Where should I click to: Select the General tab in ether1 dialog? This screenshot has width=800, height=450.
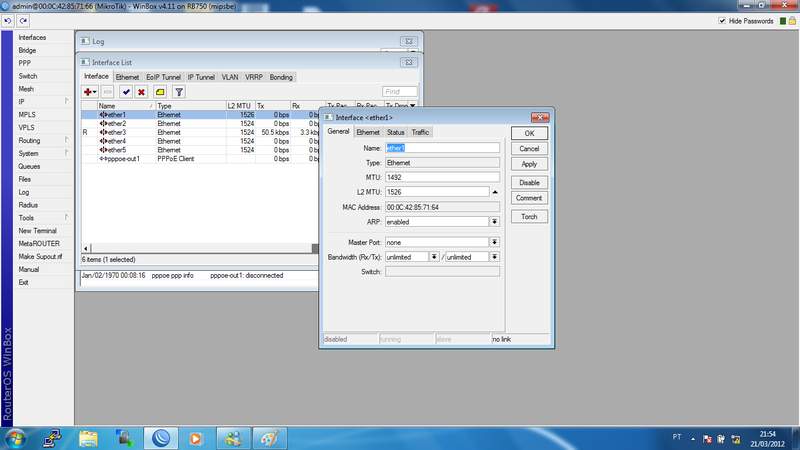pos(338,132)
